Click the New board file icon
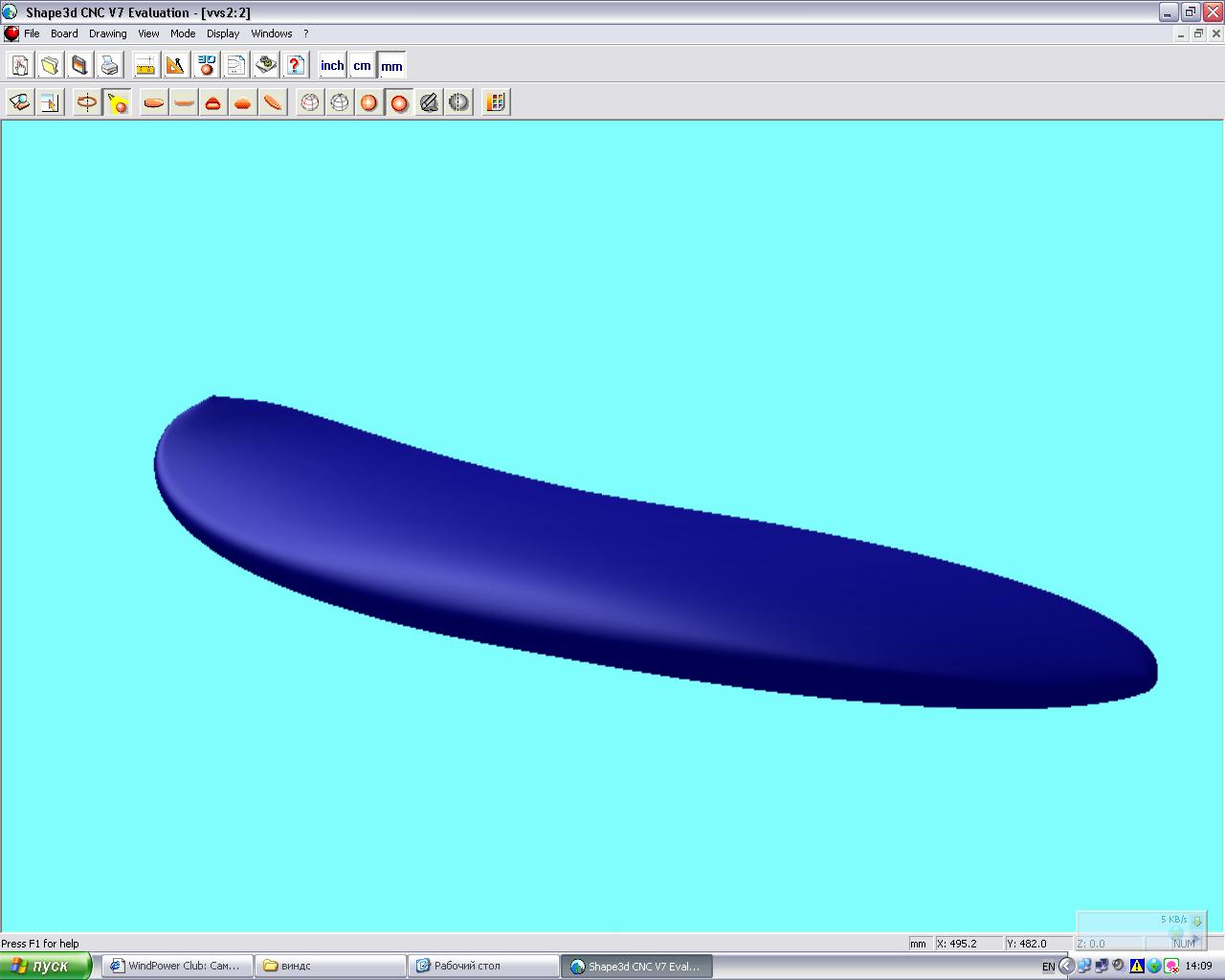Screen dimensions: 1225x980 pyautogui.click(x=20, y=65)
